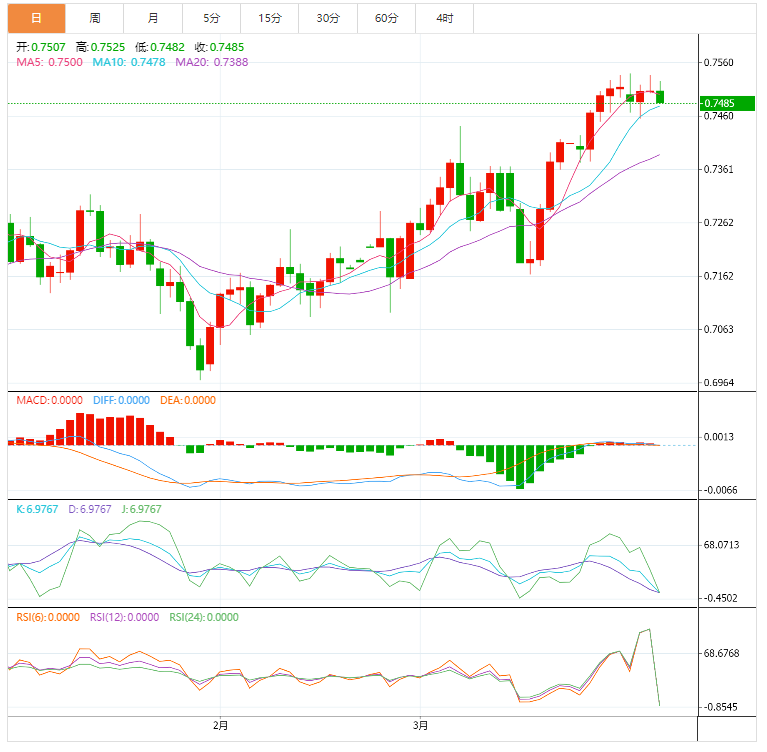Select the 15分 timeframe tab
Image resolution: width=767 pixels, height=752 pixels.
pos(269,18)
